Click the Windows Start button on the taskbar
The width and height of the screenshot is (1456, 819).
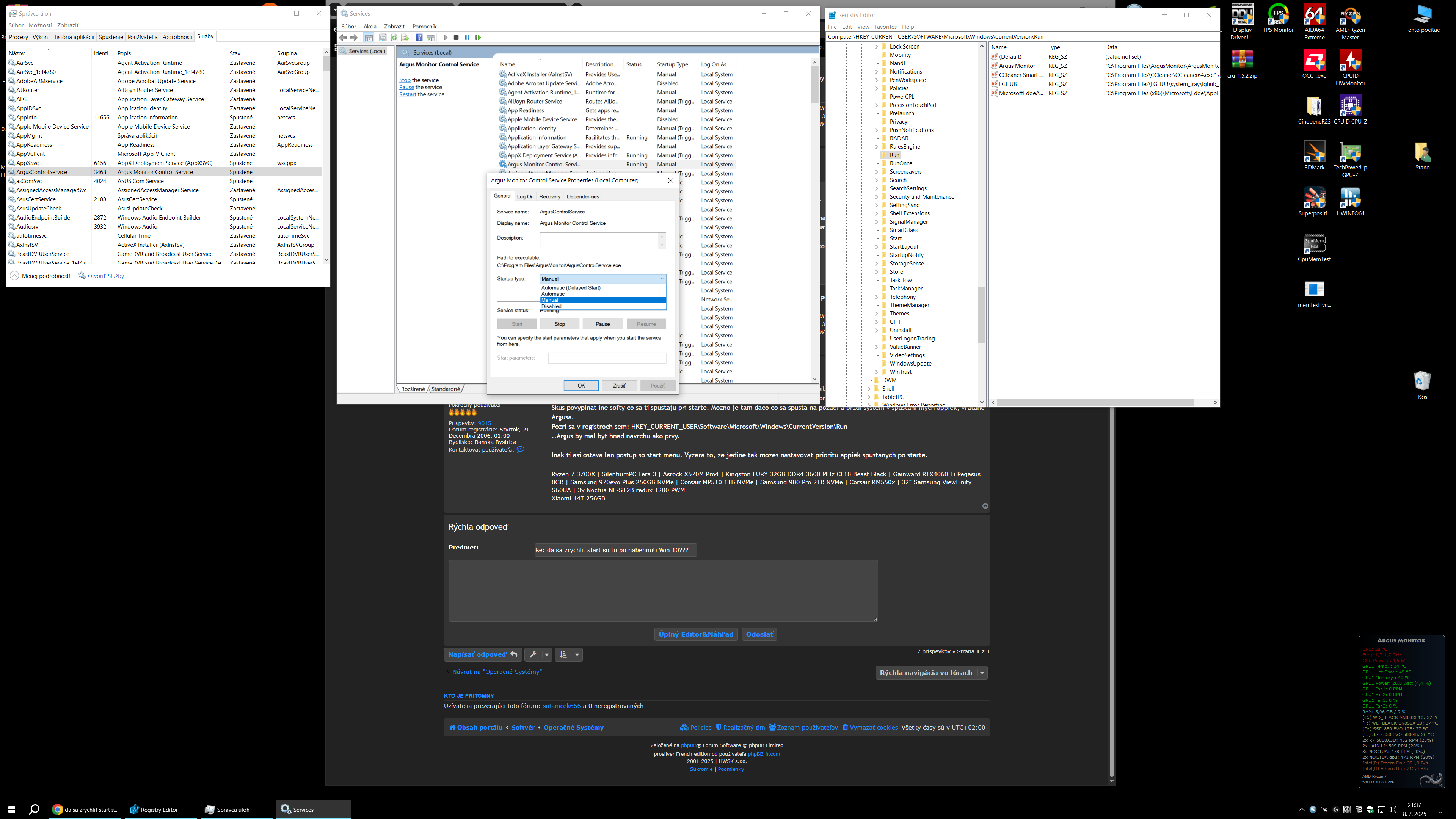[x=11, y=810]
